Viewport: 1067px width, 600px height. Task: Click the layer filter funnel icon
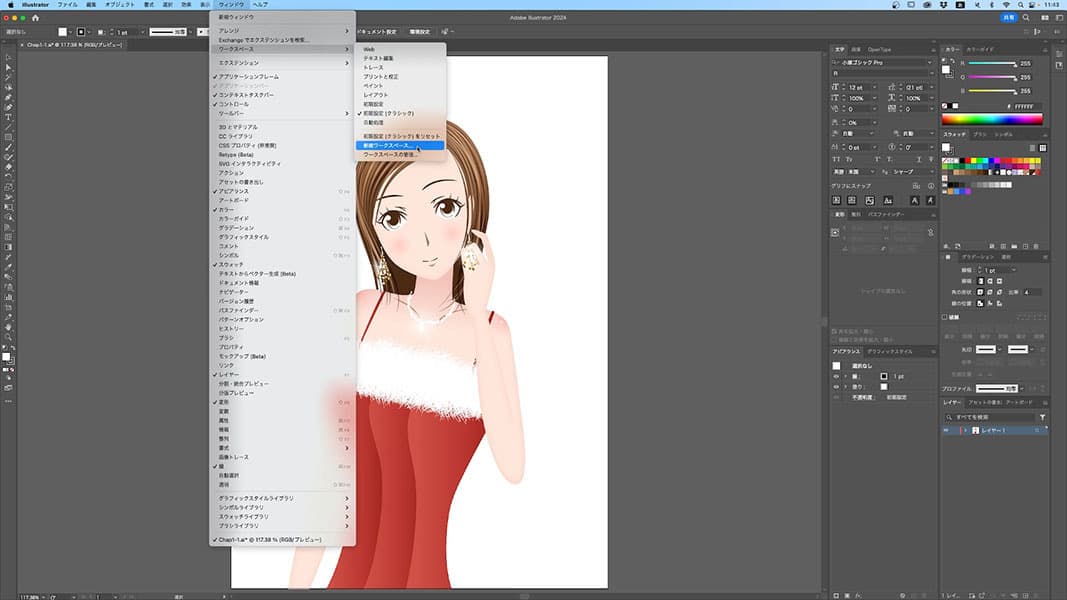tap(1042, 417)
